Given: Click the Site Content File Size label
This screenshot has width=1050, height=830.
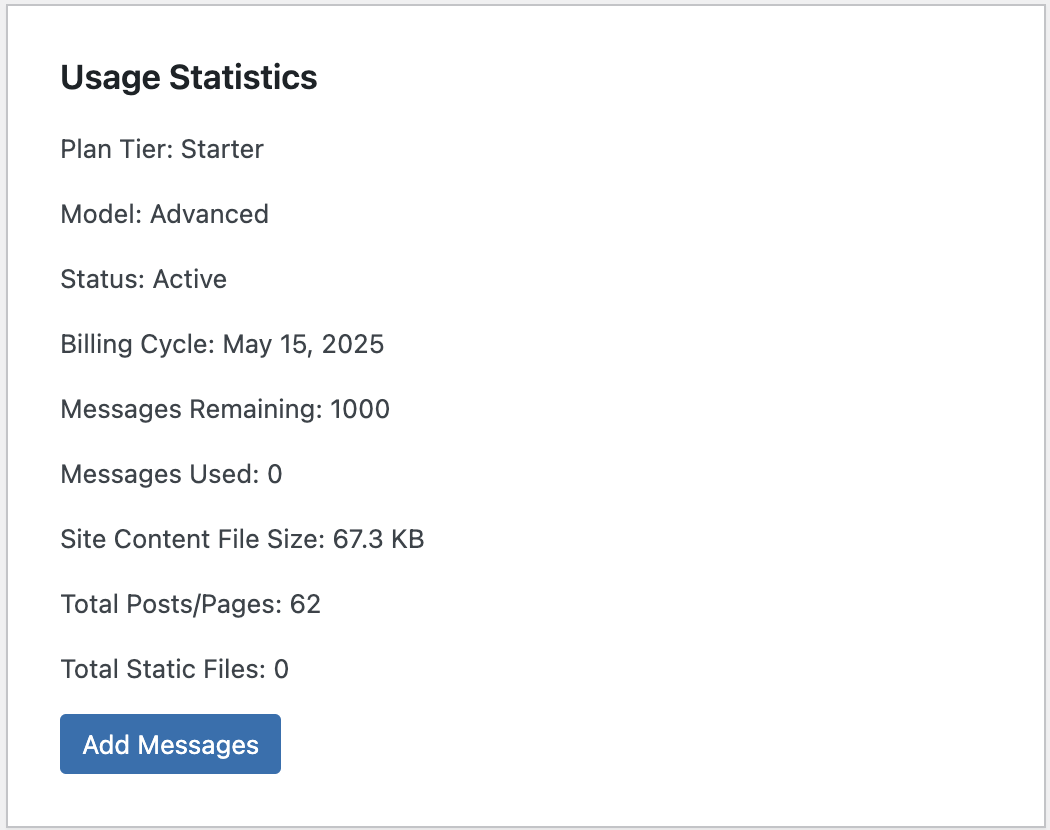Looking at the screenshot, I should pyautogui.click(x=192, y=539).
